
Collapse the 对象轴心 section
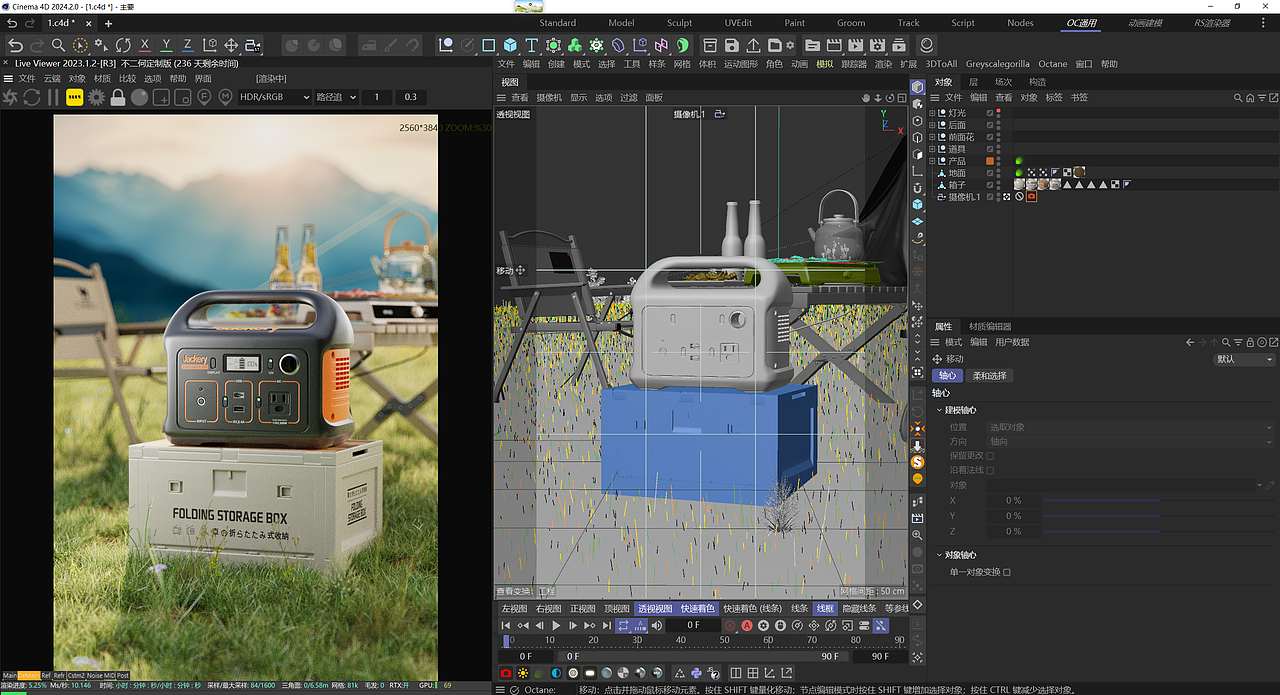[938, 555]
